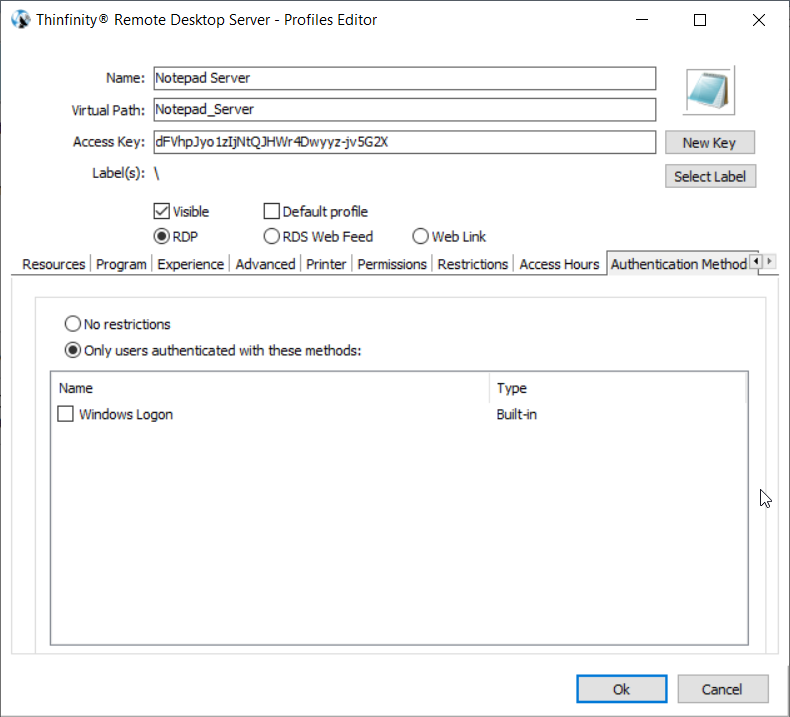This screenshot has height=717, width=790.
Task: Switch to the Access Hours tab
Action: (559, 264)
